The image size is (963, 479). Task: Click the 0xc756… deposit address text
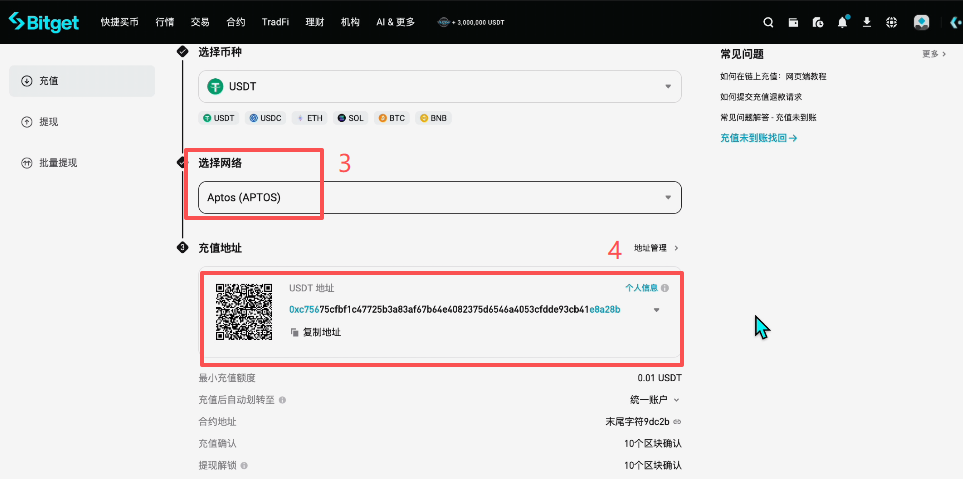pyautogui.click(x=454, y=310)
